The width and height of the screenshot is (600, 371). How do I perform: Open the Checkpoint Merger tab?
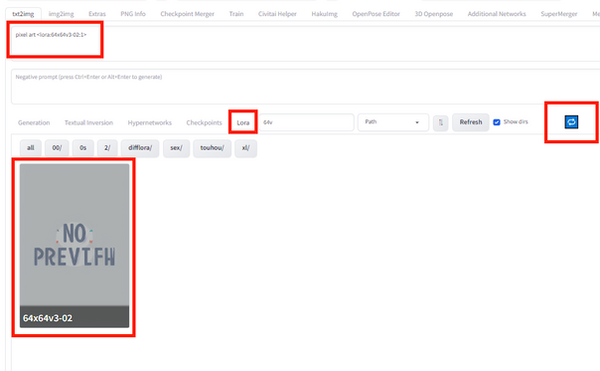click(187, 14)
